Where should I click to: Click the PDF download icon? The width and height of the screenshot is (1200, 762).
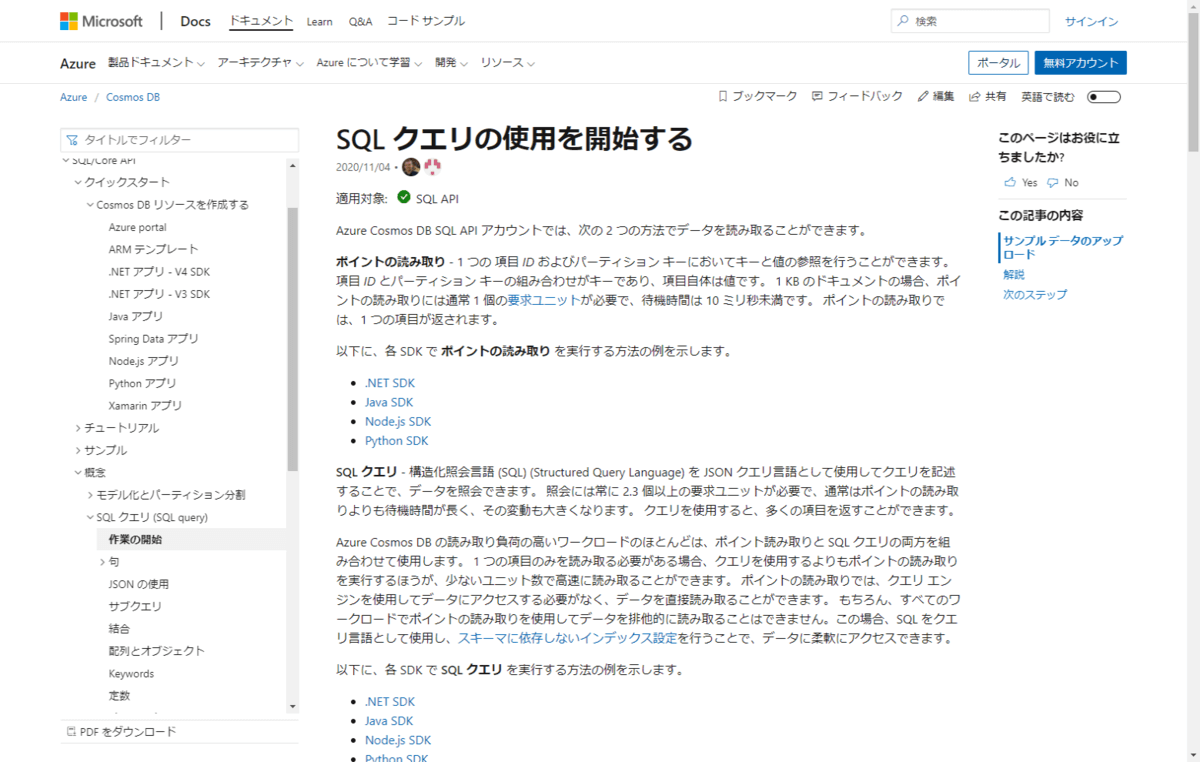[x=70, y=731]
